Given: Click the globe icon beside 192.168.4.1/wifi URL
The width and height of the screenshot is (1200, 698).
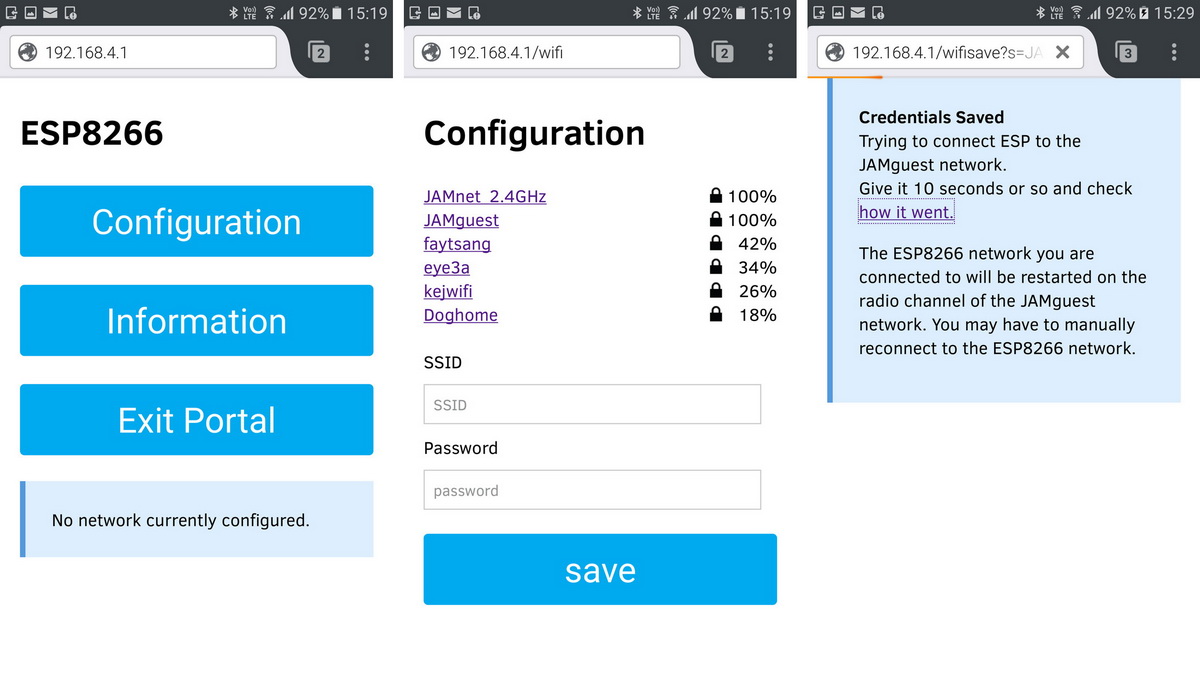Looking at the screenshot, I should (431, 52).
